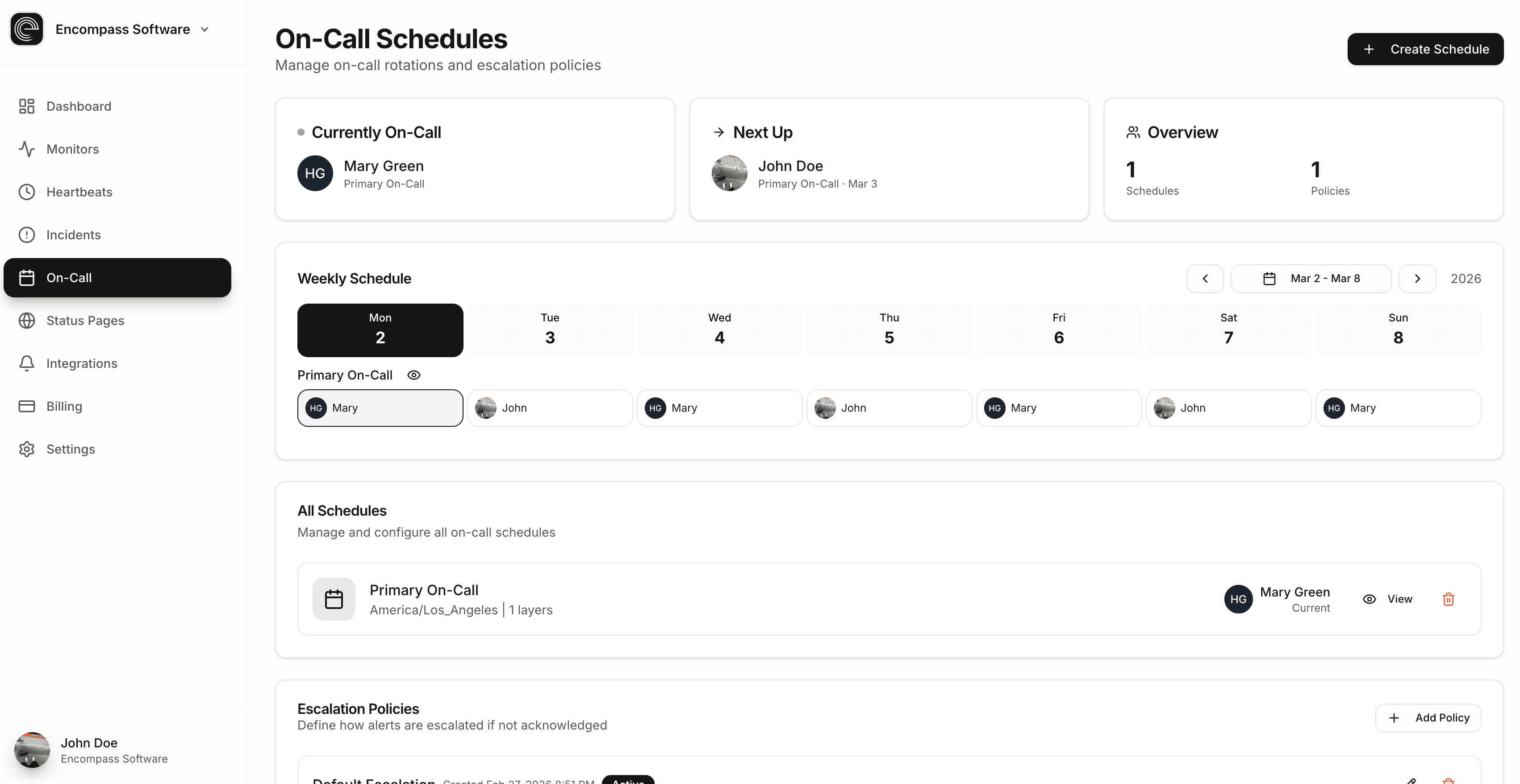The height and width of the screenshot is (784, 1520).
Task: Expand the Encompass Software workspace switcher
Action: click(x=204, y=29)
